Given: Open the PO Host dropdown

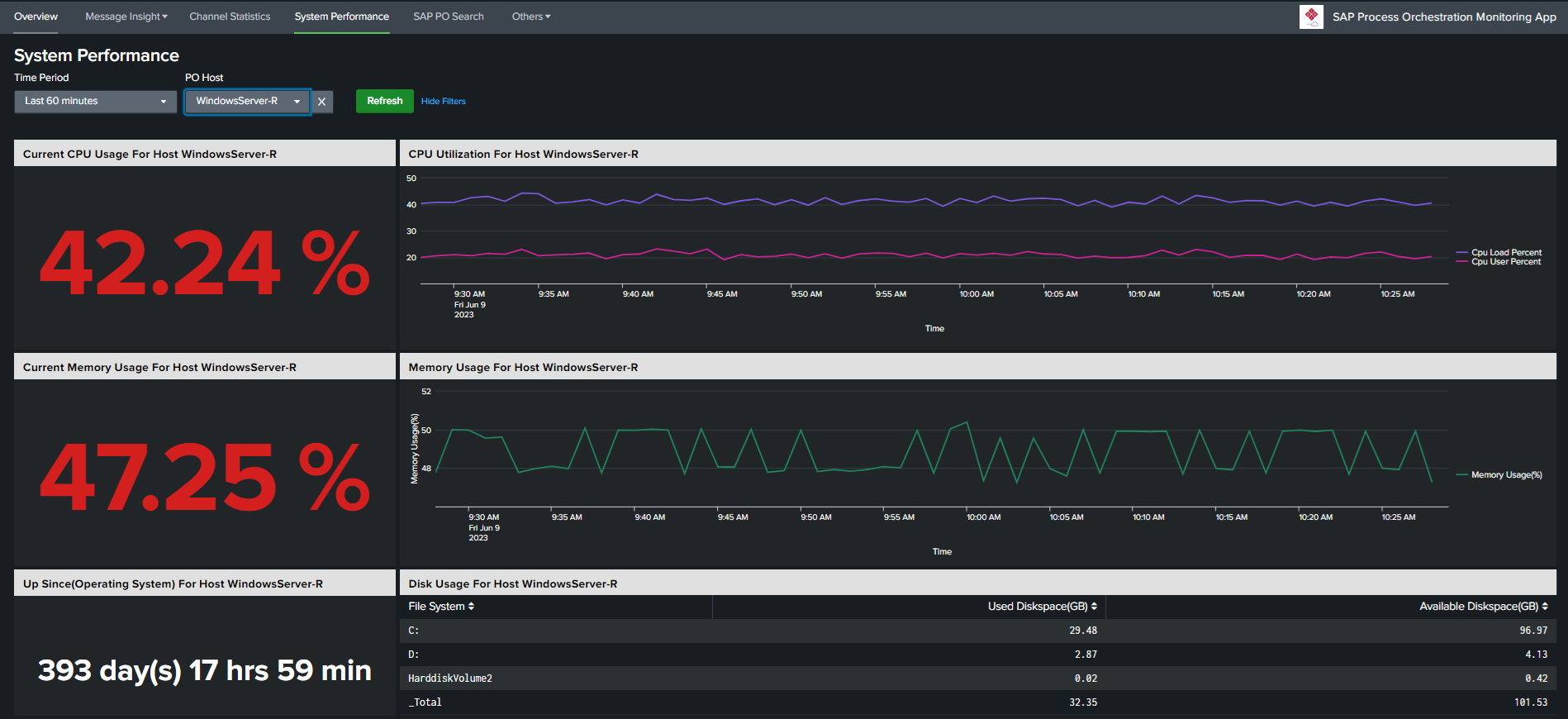Looking at the screenshot, I should click(x=247, y=102).
